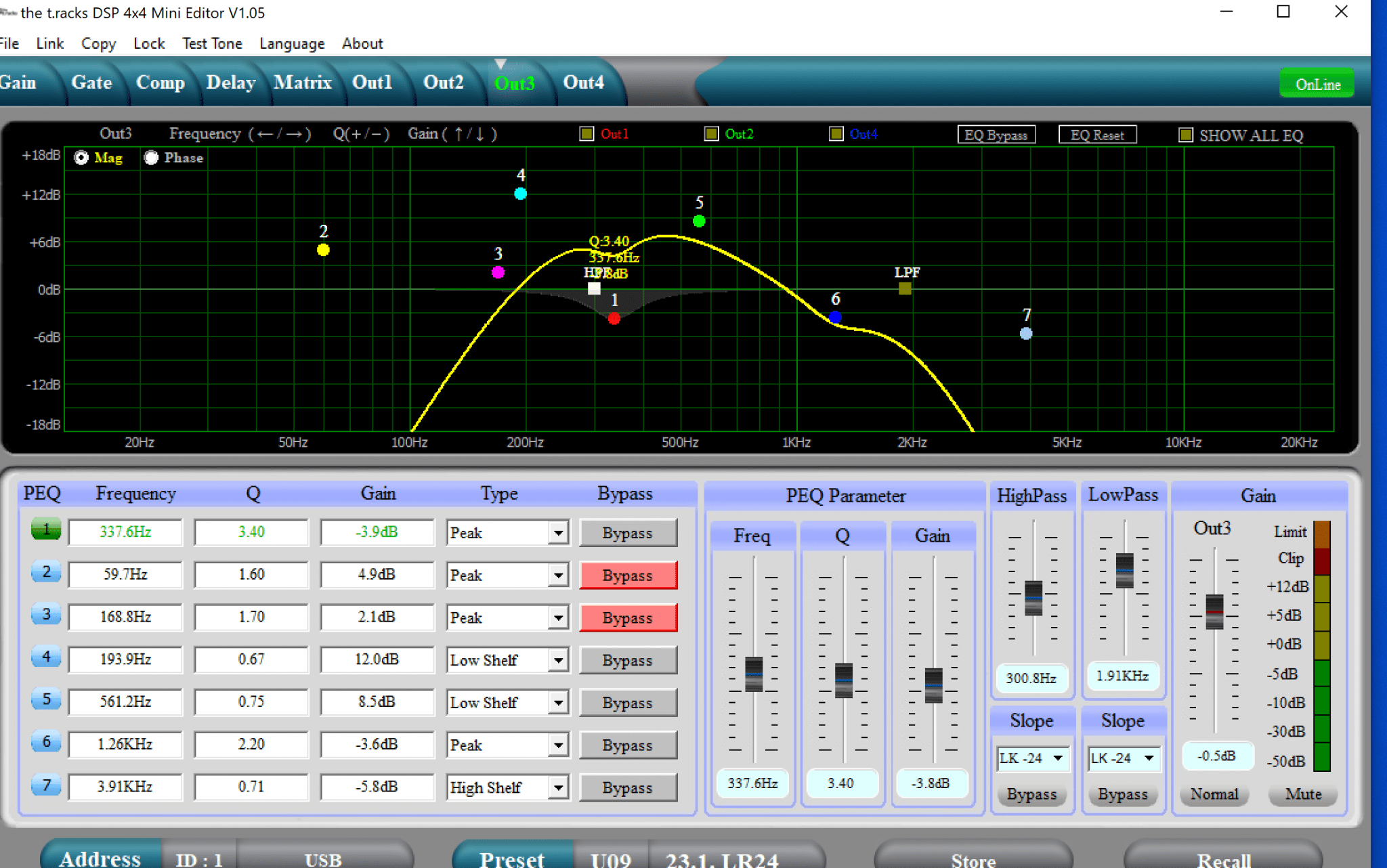Viewport: 1387px width, 868px height.
Task: Enable the Out4 curve overlay checkbox
Action: click(836, 134)
